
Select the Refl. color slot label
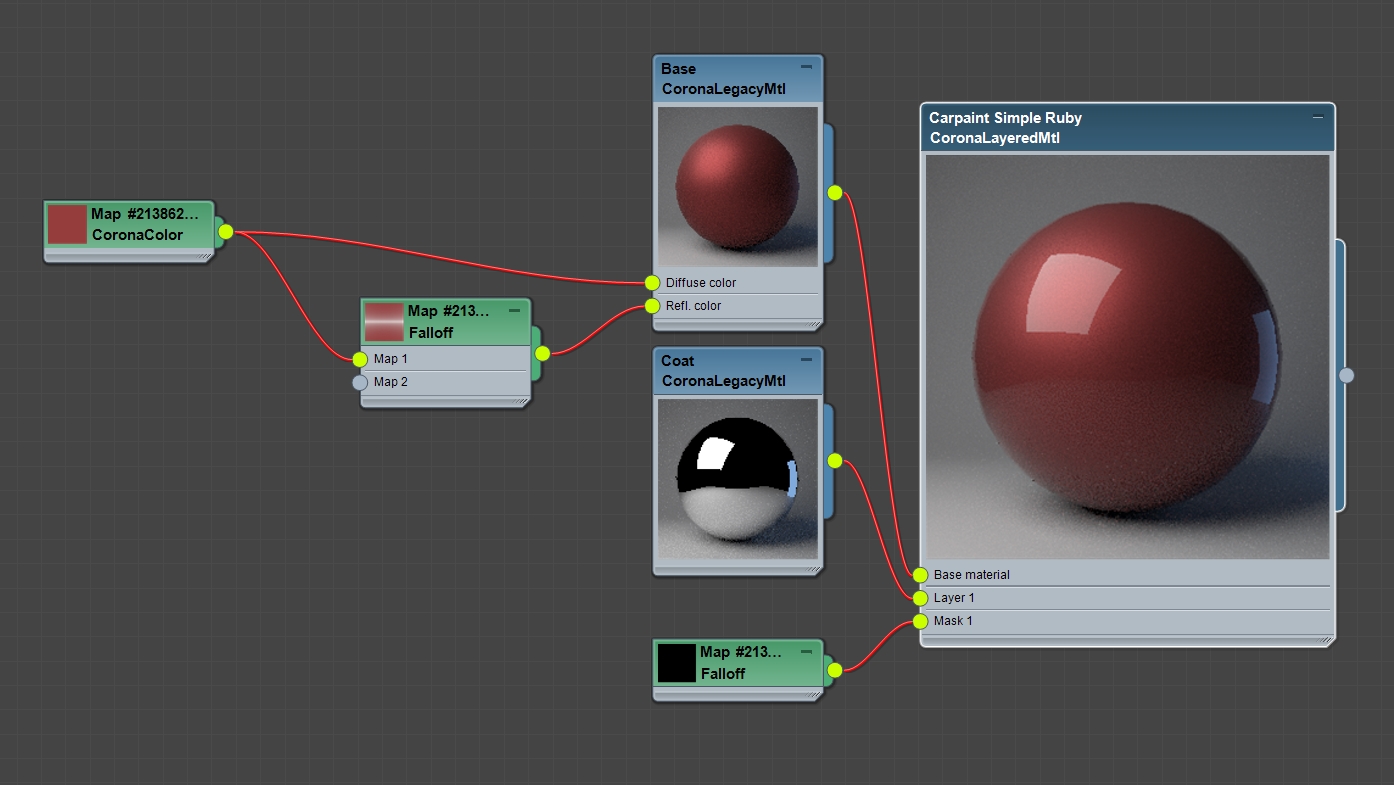pyautogui.click(x=693, y=306)
